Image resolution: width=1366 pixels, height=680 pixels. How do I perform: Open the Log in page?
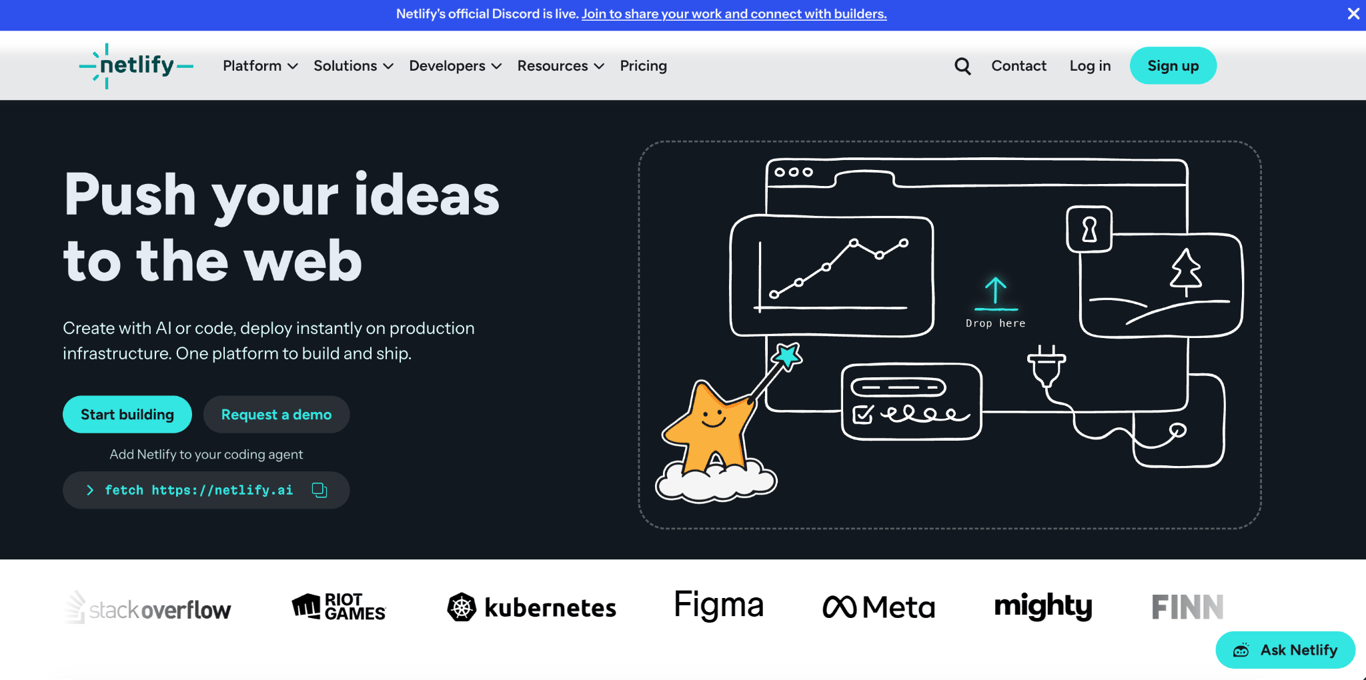point(1090,66)
